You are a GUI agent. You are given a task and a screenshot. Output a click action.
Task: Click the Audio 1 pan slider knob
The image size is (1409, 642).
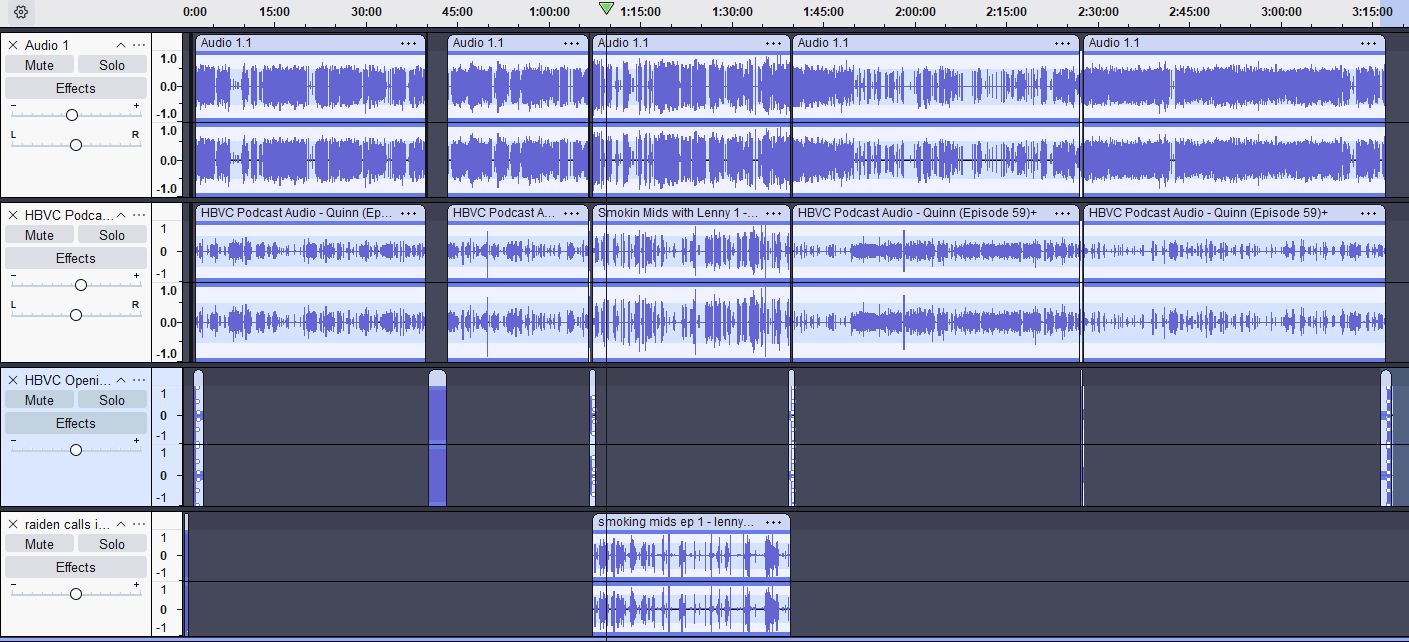pos(76,145)
